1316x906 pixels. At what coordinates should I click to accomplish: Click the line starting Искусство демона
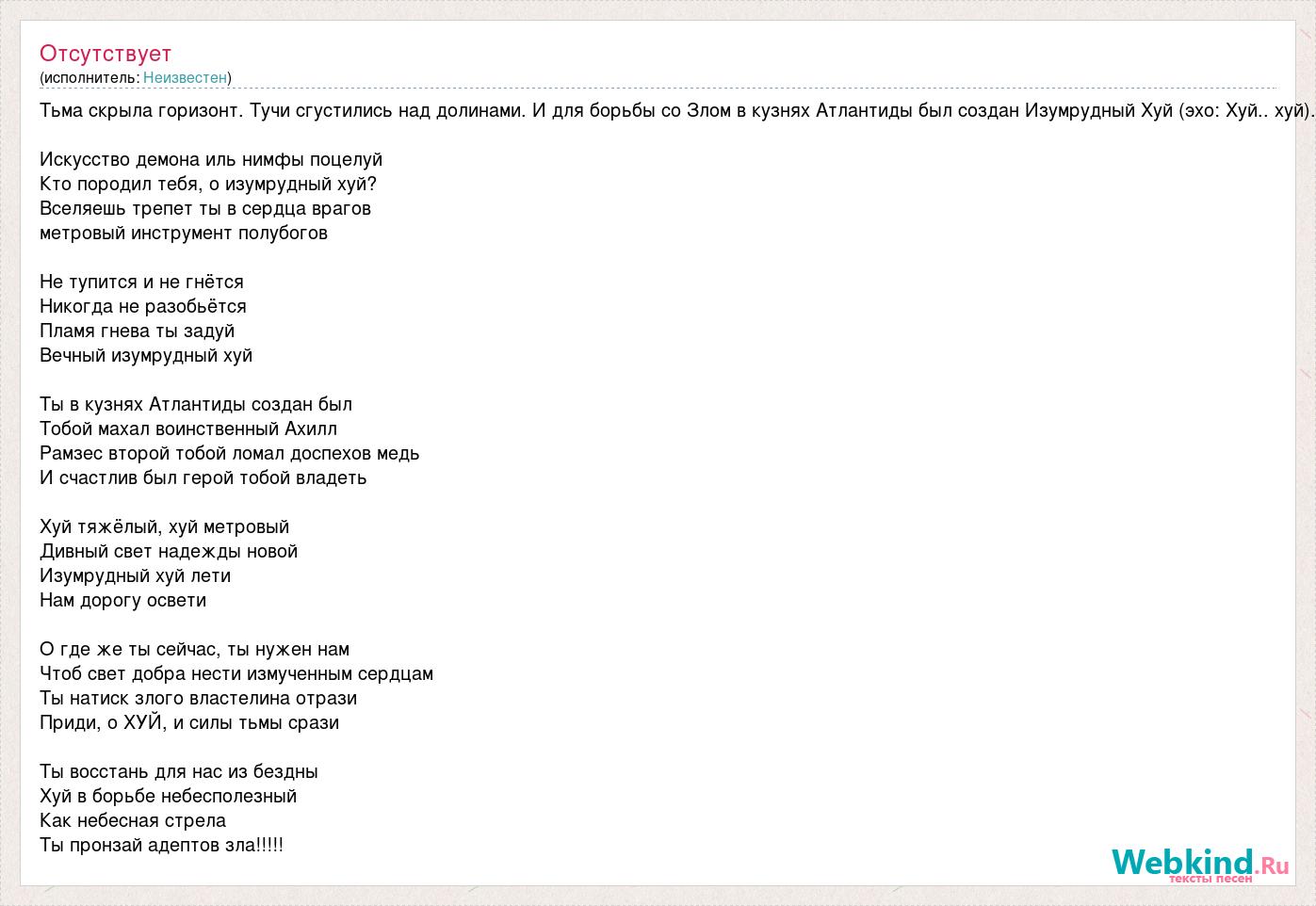(x=211, y=159)
